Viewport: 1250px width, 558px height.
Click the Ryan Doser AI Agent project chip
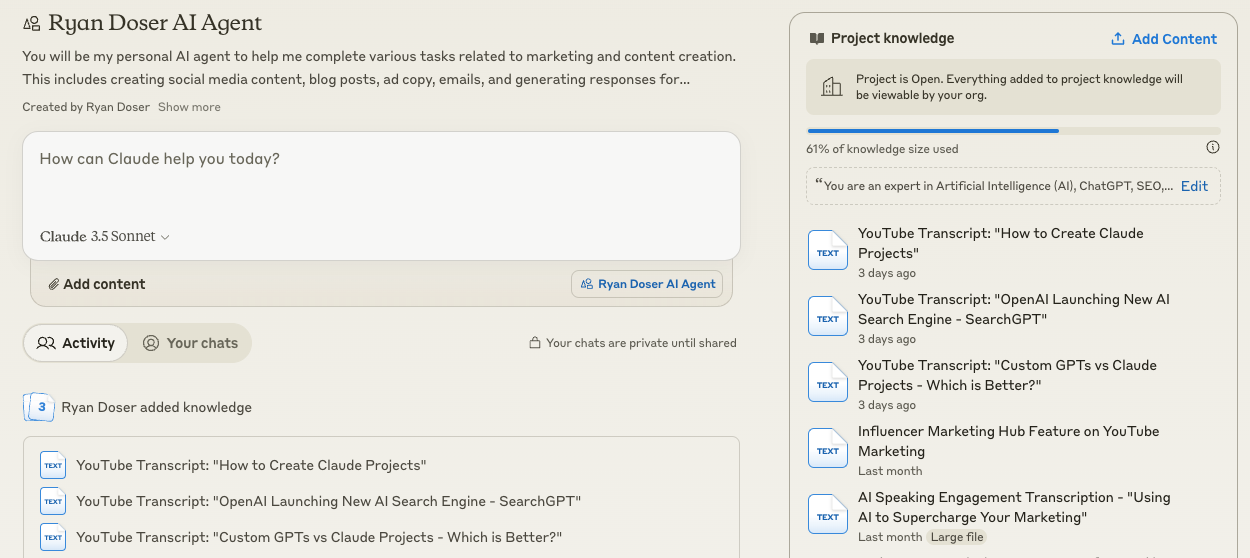click(x=647, y=284)
